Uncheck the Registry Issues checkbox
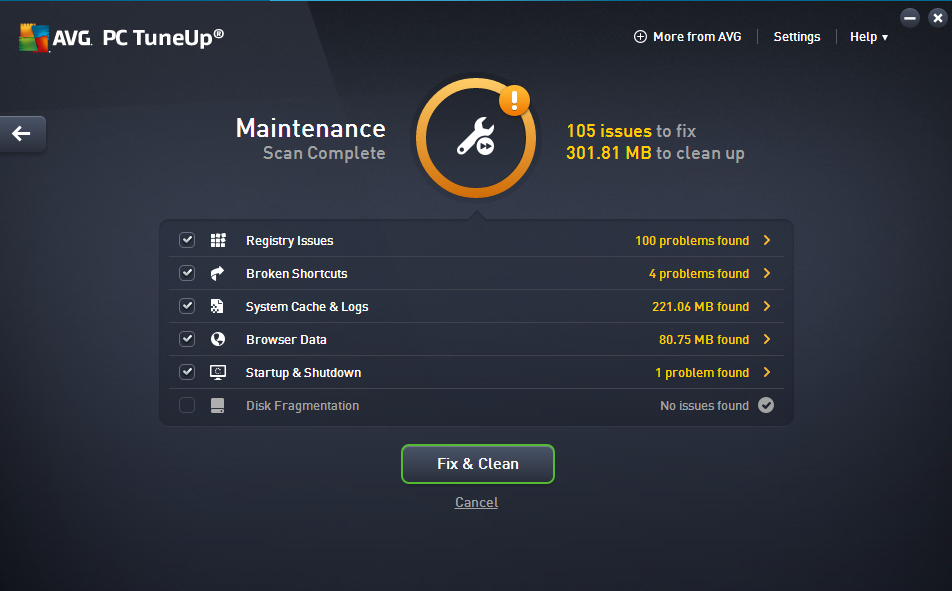Screen dimensions: 952x591 (187, 240)
